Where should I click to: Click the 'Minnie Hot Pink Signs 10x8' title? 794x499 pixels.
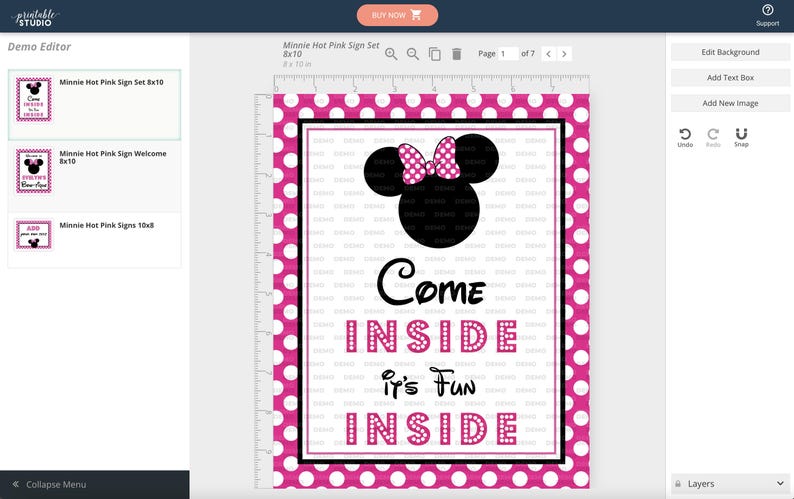pos(107,225)
